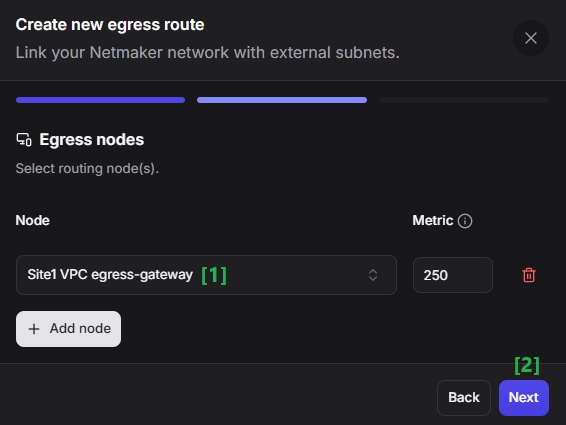The width and height of the screenshot is (566, 425).
Task: Click the Node column label
Action: click(32, 220)
